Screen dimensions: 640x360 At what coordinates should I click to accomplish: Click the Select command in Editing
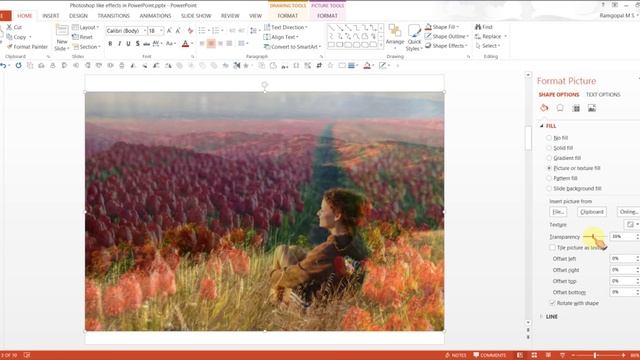[487, 46]
